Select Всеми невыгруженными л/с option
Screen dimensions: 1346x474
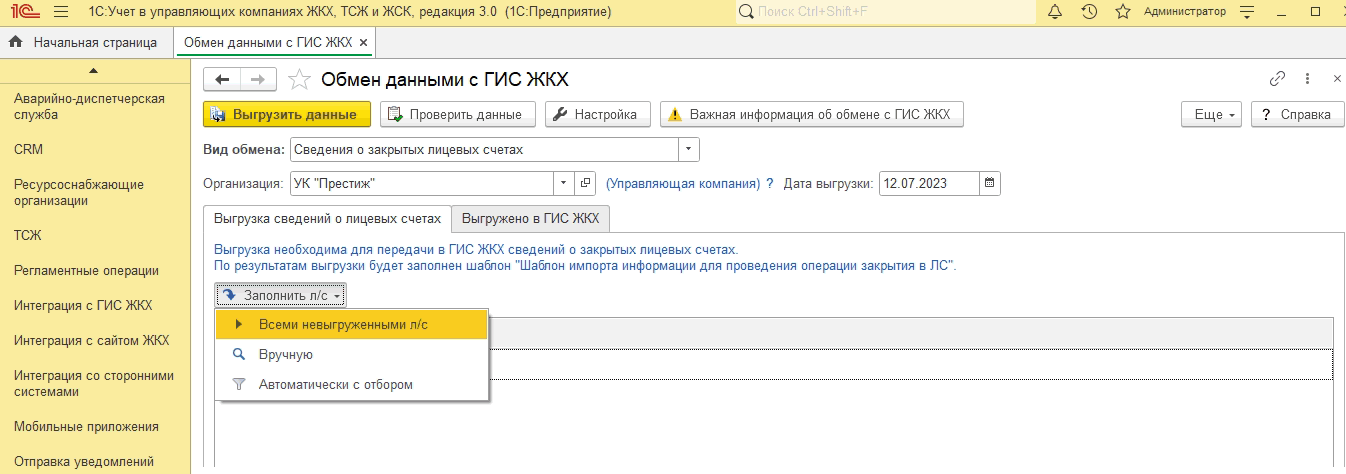(343, 324)
